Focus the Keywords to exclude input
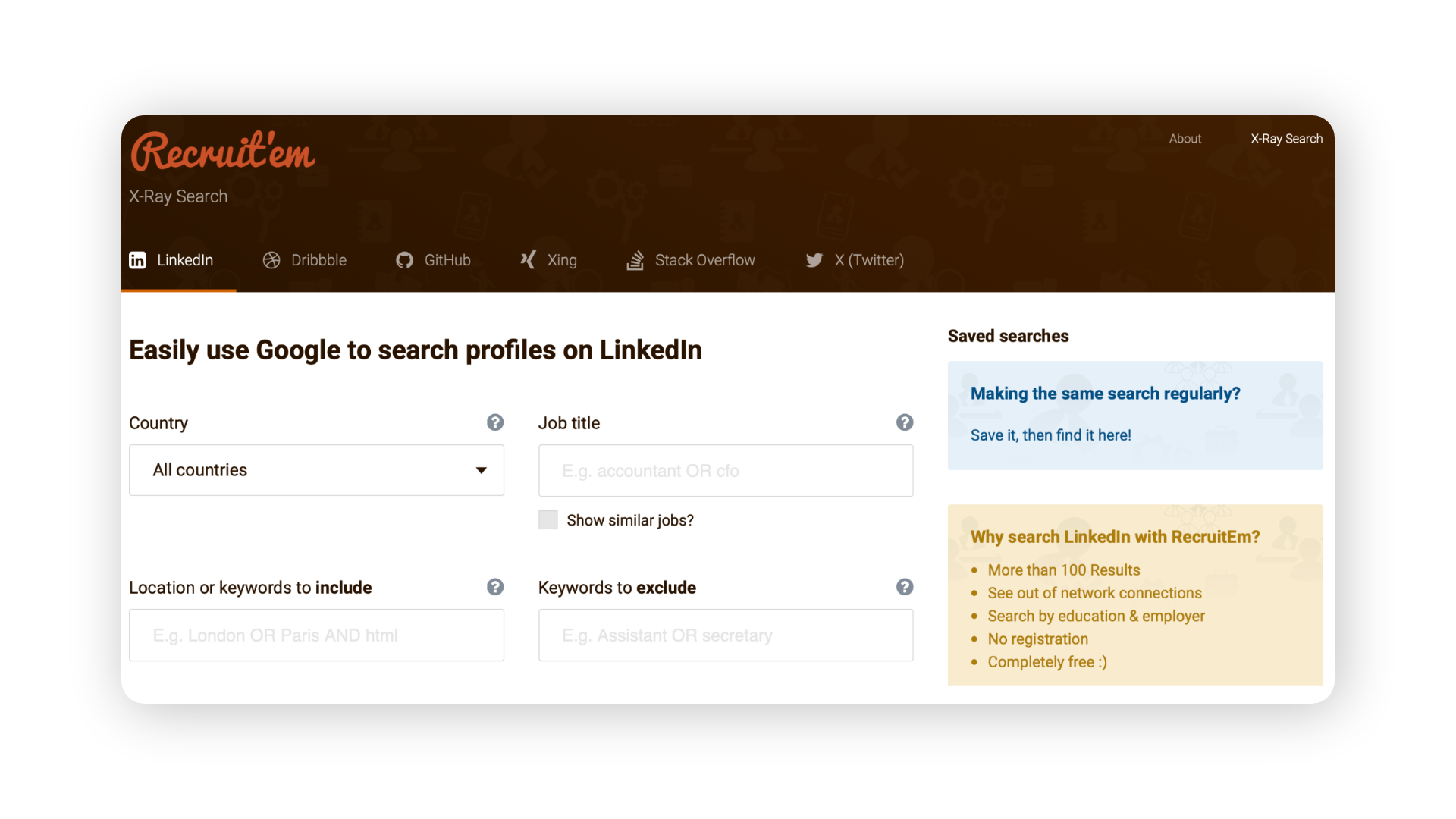1456x819 pixels. coord(726,635)
